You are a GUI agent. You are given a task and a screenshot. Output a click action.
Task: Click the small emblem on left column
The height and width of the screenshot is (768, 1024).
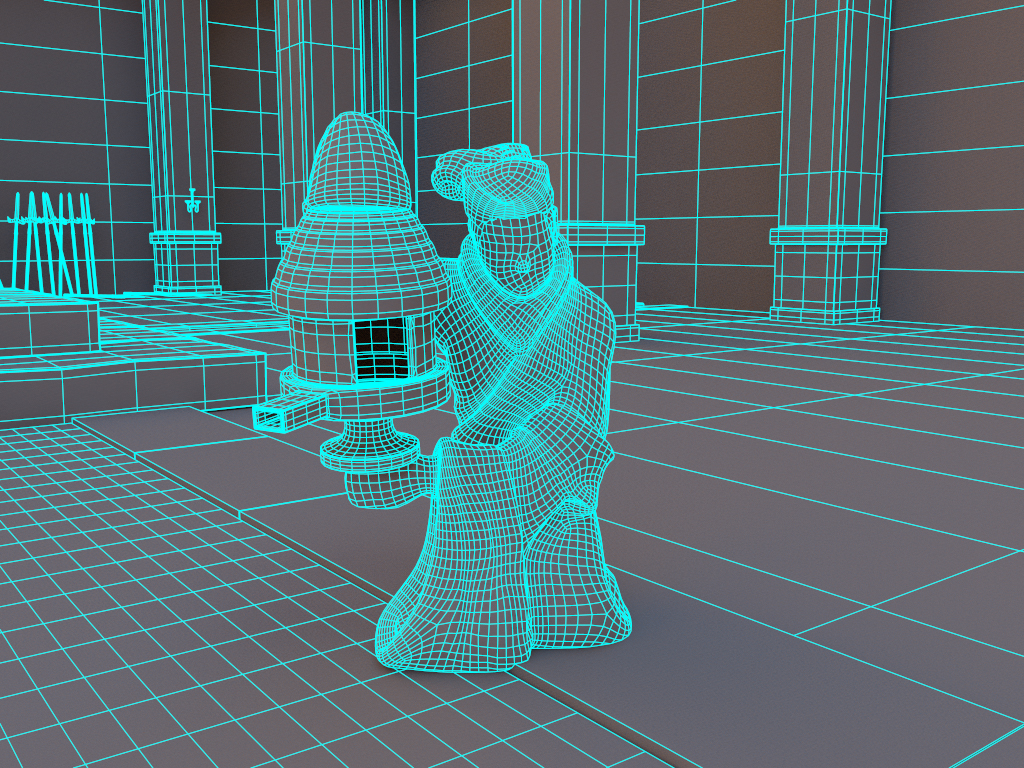click(x=192, y=204)
